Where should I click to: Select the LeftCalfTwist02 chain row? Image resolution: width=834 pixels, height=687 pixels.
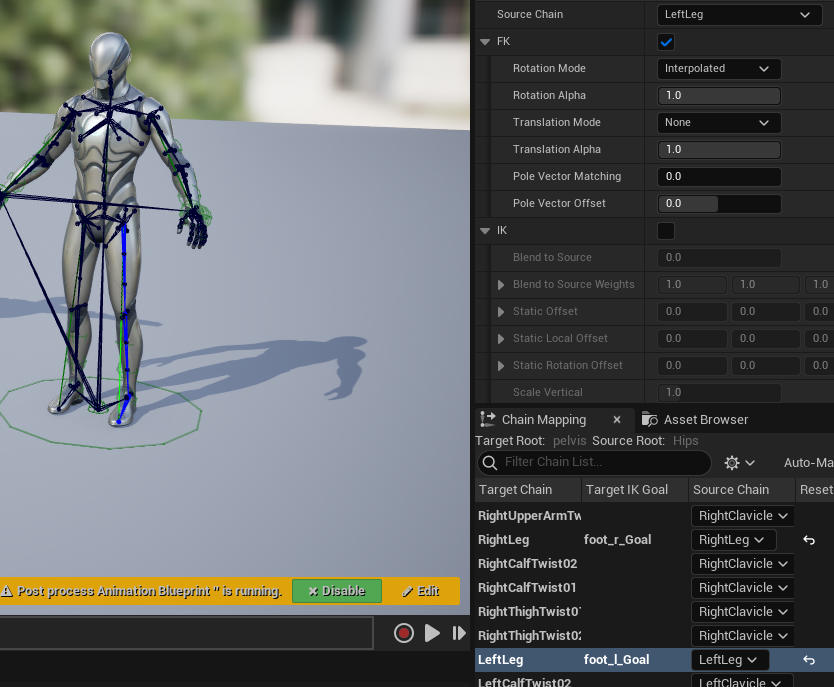(x=524, y=681)
